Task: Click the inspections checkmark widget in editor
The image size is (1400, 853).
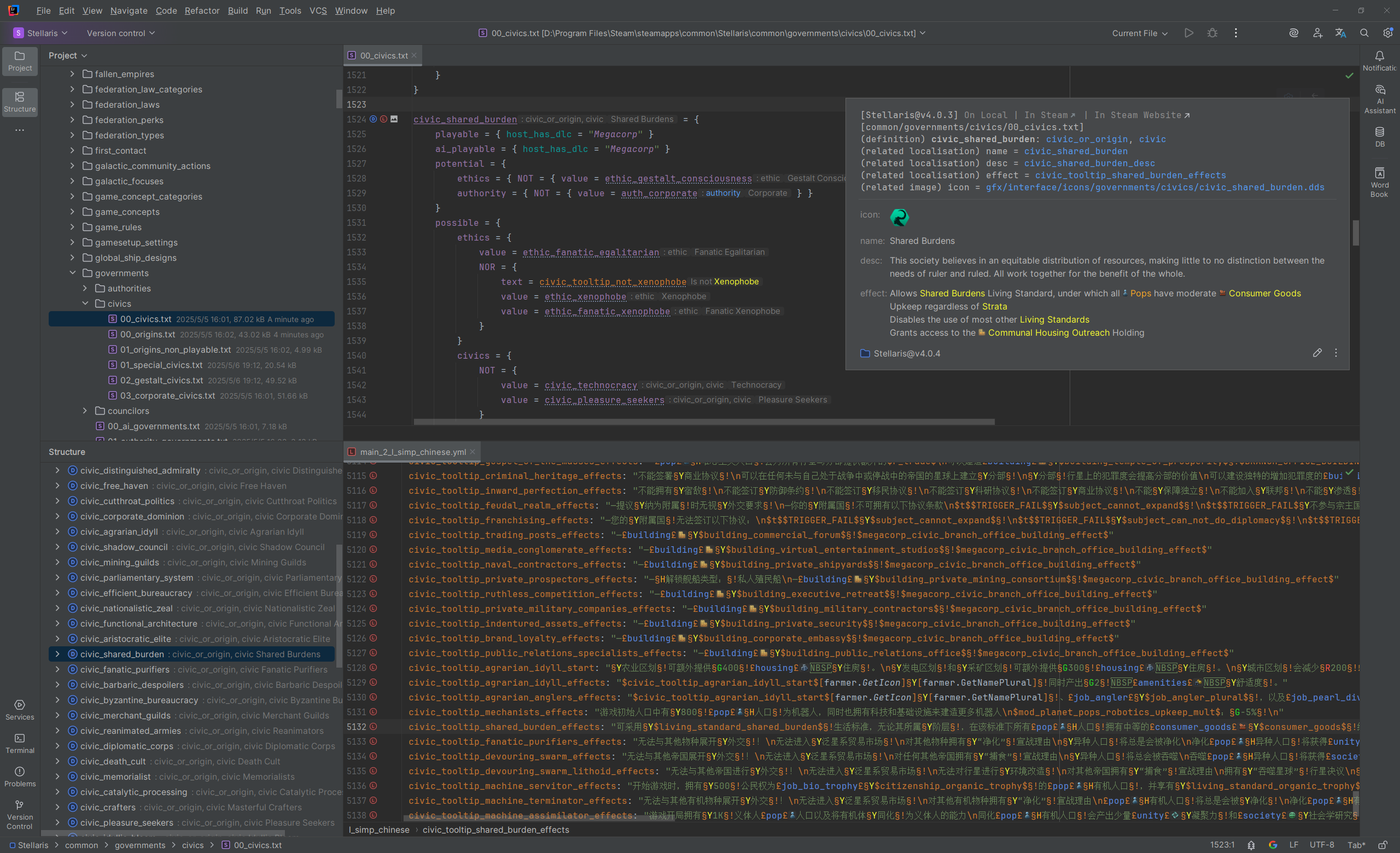Action: tap(1350, 75)
